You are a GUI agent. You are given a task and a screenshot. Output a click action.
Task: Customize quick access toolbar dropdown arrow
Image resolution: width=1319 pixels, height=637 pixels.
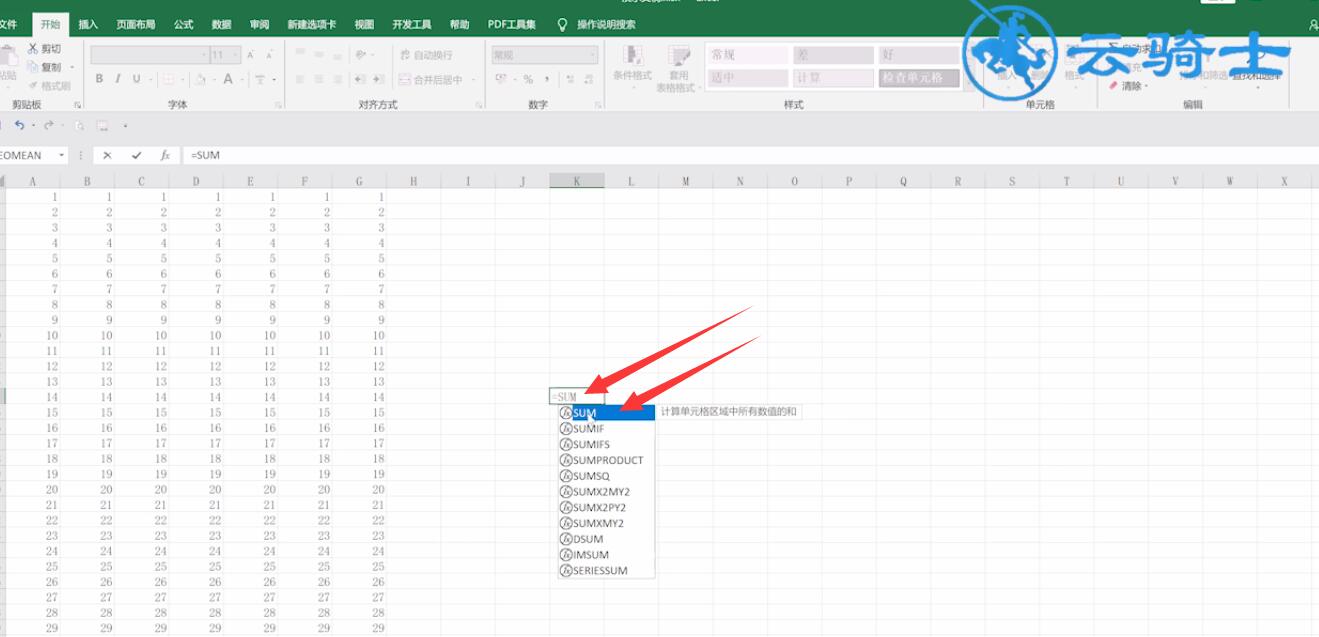pos(125,126)
